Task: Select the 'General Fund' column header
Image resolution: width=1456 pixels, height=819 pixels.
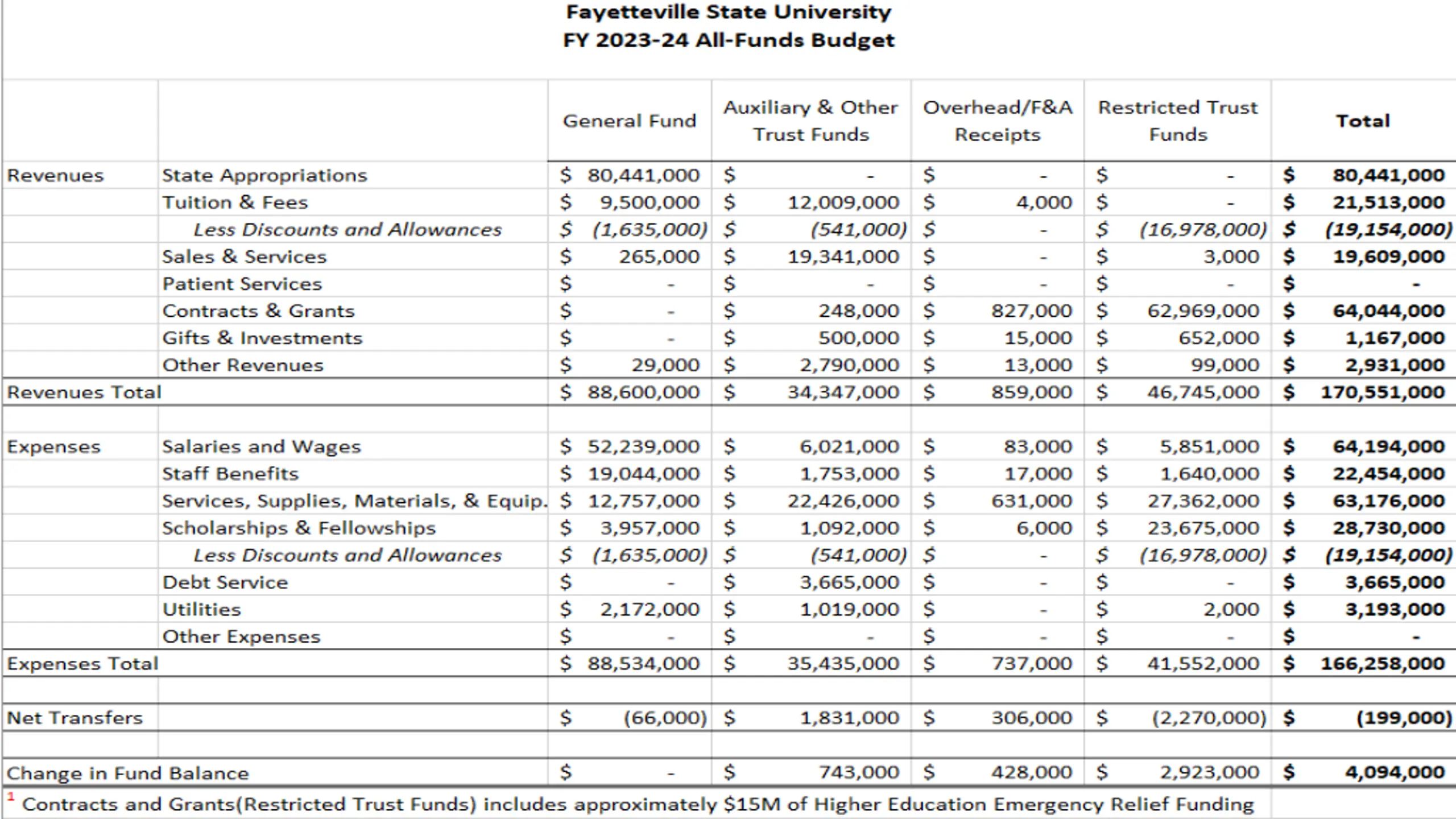Action: coord(630,121)
